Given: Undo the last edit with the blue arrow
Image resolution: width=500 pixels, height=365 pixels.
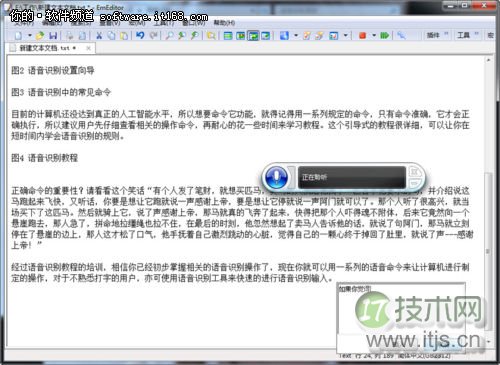Looking at the screenshot, I should click(x=140, y=35).
